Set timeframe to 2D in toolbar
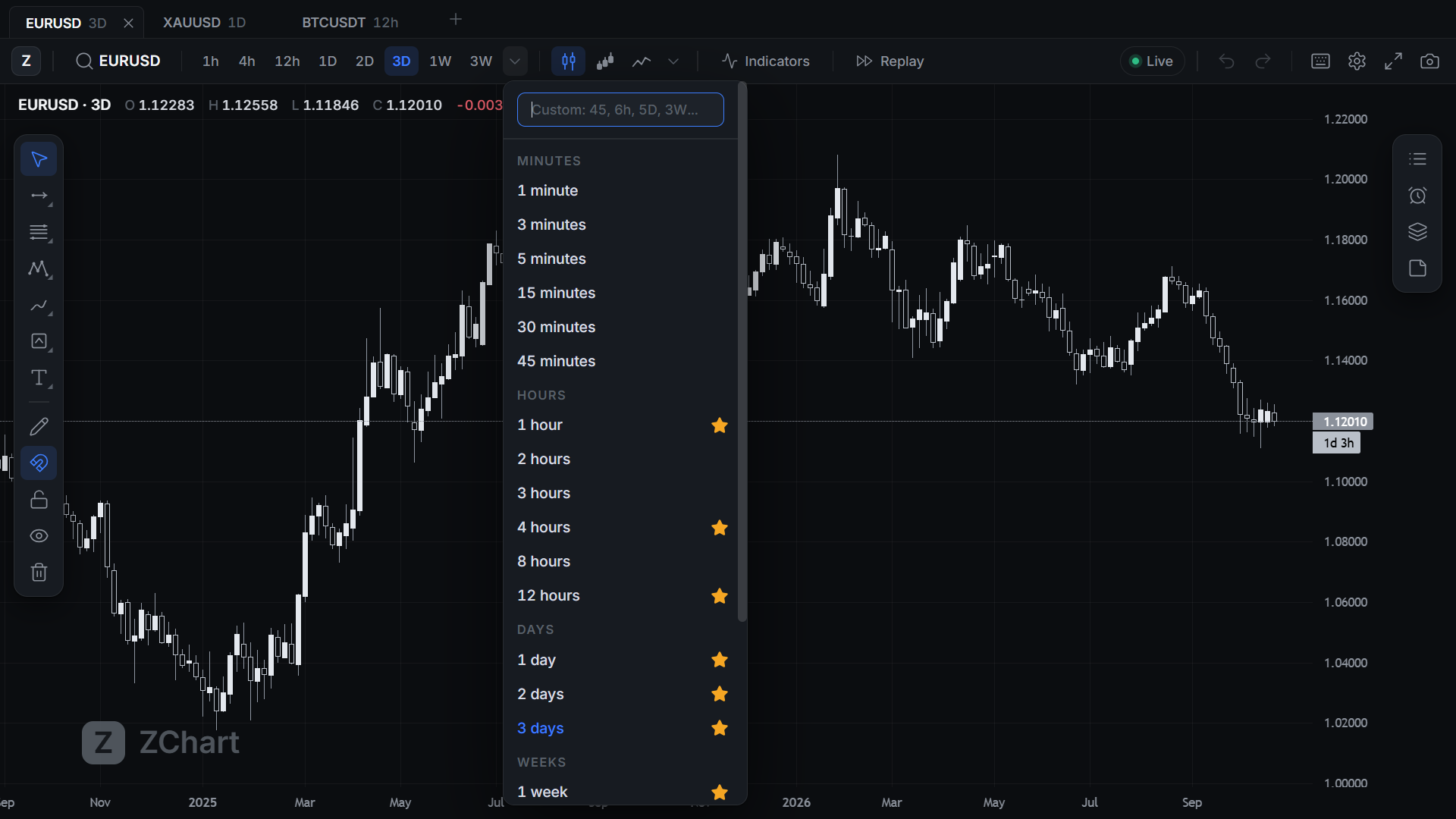 (365, 61)
